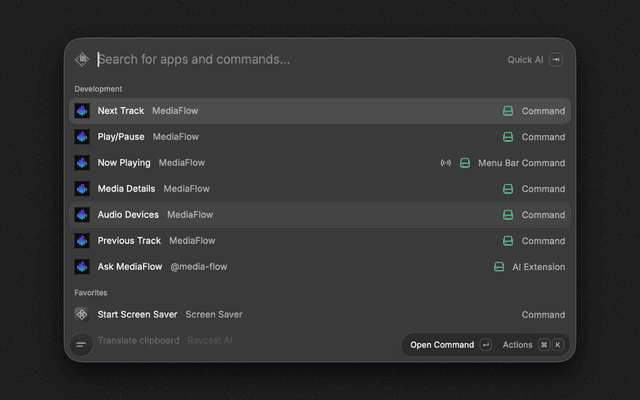
Task: Click the Favorites section header
Action: pyautogui.click(x=91, y=293)
